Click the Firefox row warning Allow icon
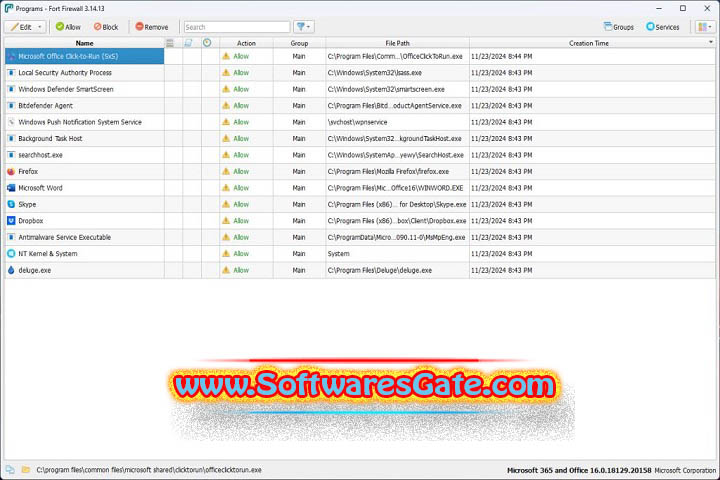720x480 pixels. [226, 171]
